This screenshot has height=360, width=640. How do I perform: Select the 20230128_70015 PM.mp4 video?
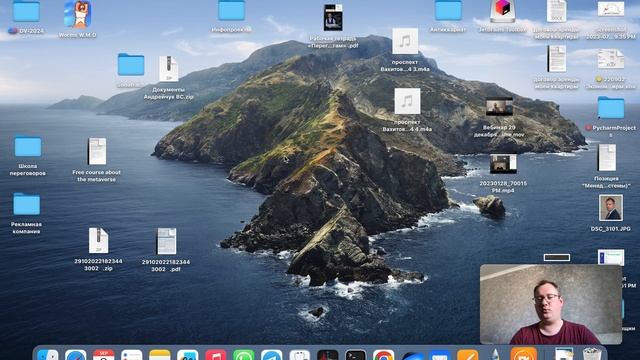point(503,164)
